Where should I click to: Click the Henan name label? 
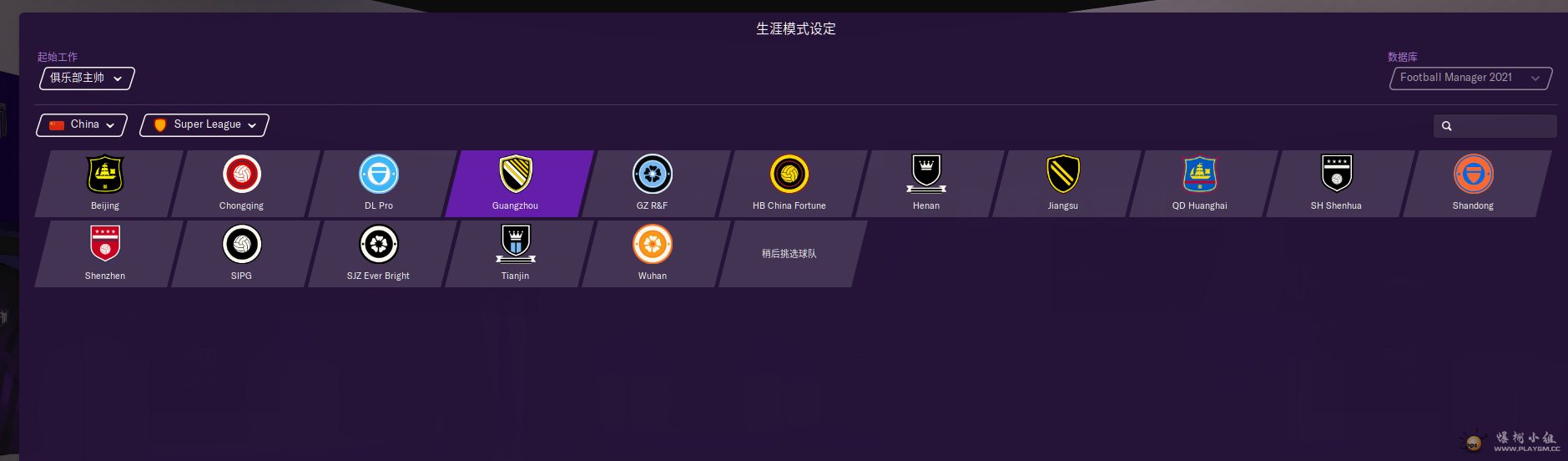click(926, 205)
